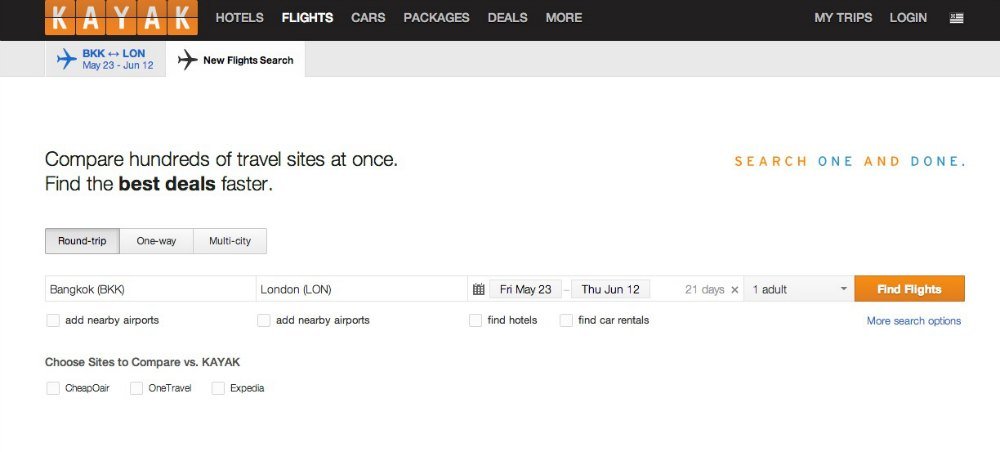Image resolution: width=1000 pixels, height=452 pixels.
Task: Click the Choose Sites to Compare vs. KAYAK heading
Action: tap(142, 362)
